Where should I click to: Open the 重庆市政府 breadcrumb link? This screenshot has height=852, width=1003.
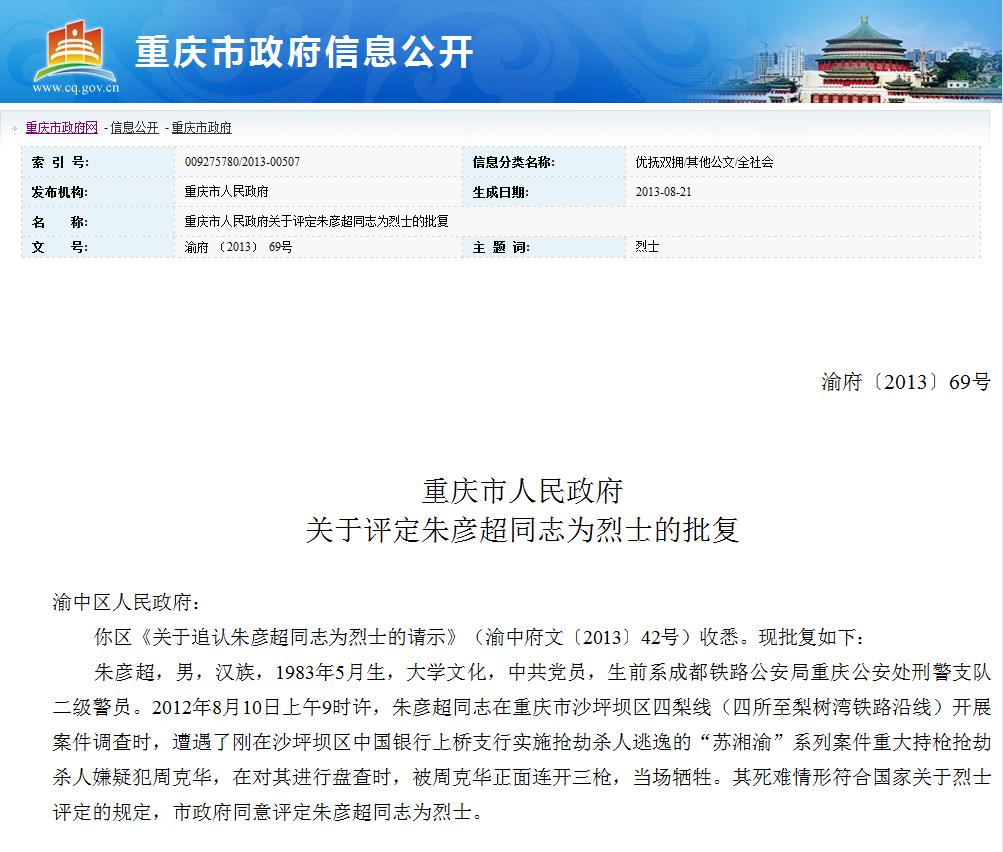203,128
